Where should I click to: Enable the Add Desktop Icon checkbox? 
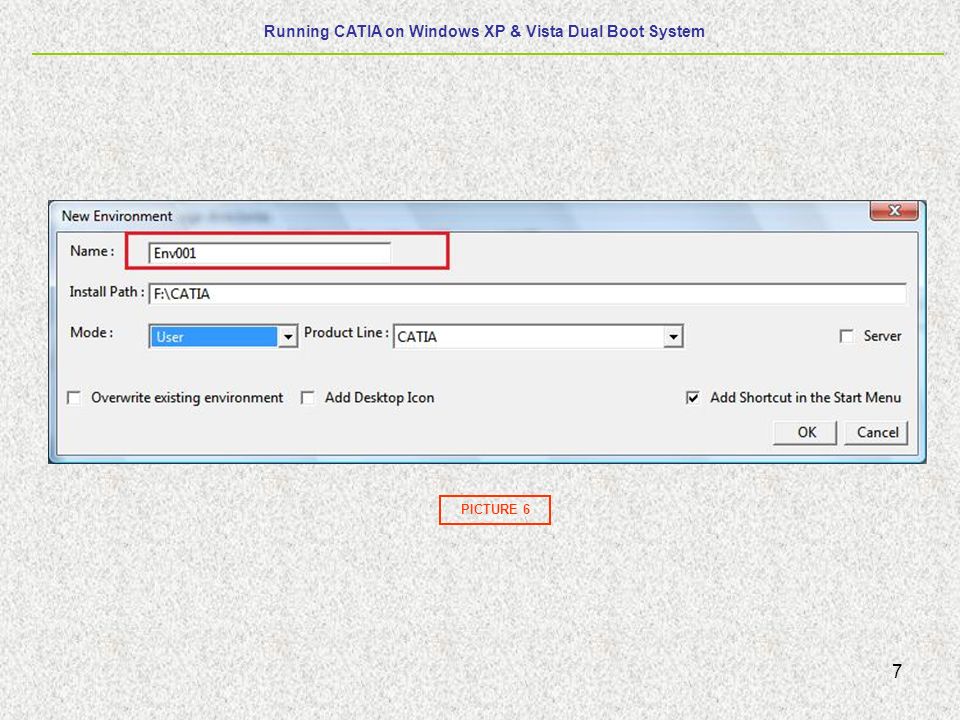click(307, 398)
